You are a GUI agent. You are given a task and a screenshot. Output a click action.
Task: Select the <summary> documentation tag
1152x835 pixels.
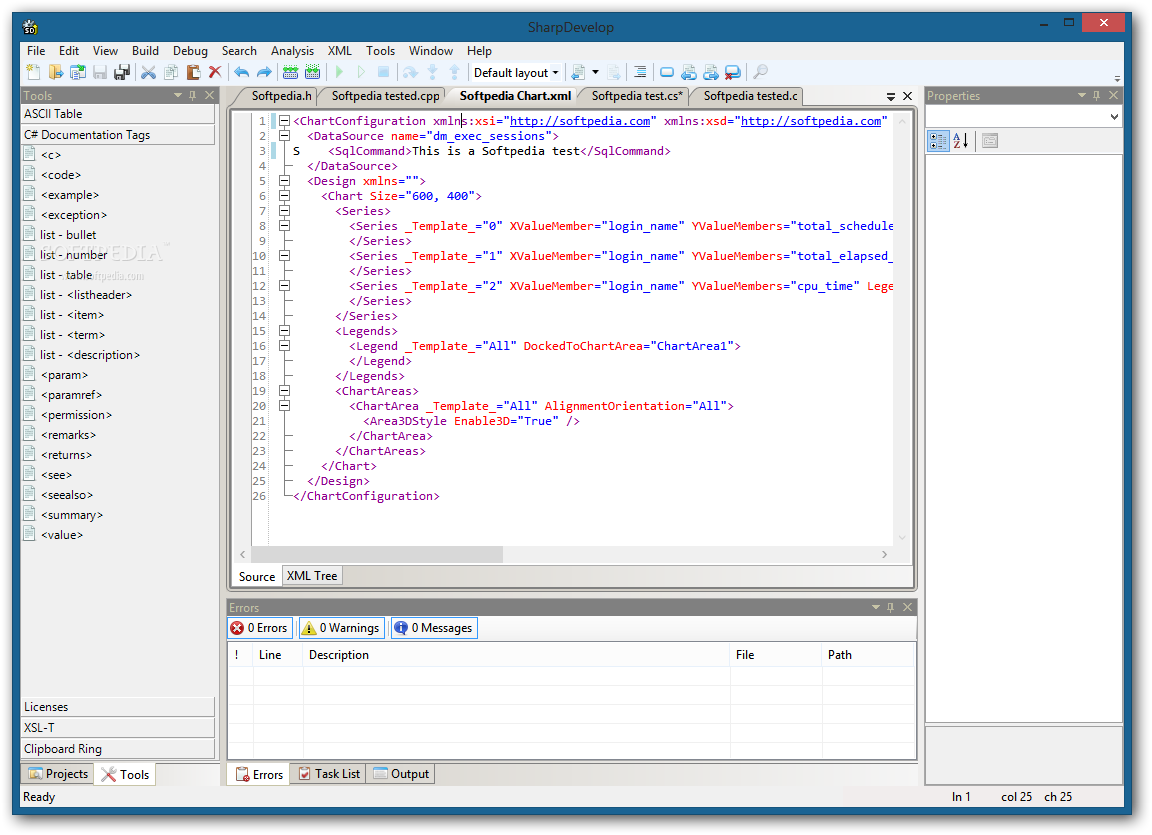tap(71, 515)
